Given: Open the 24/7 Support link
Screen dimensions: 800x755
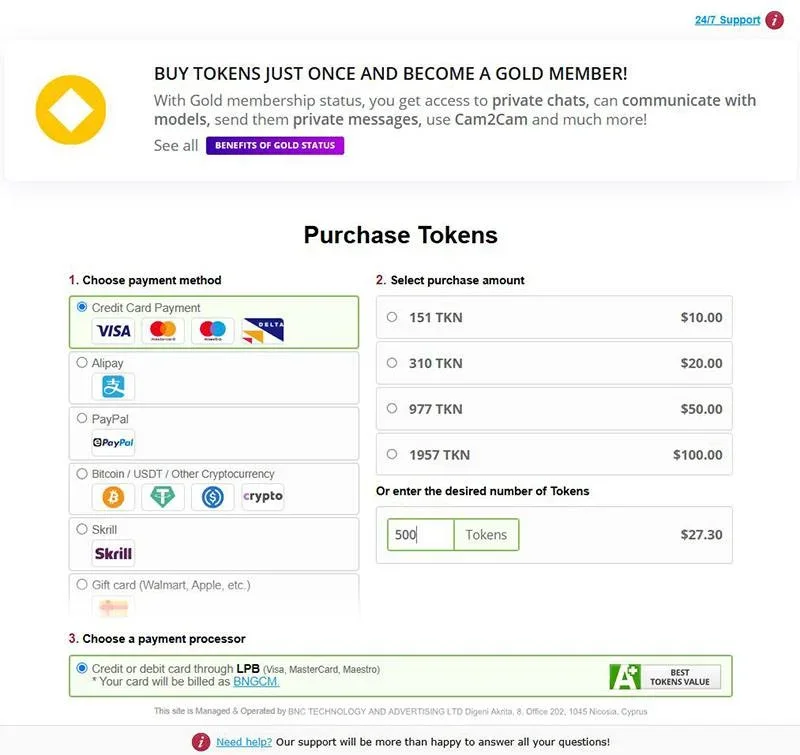Looking at the screenshot, I should (x=727, y=20).
